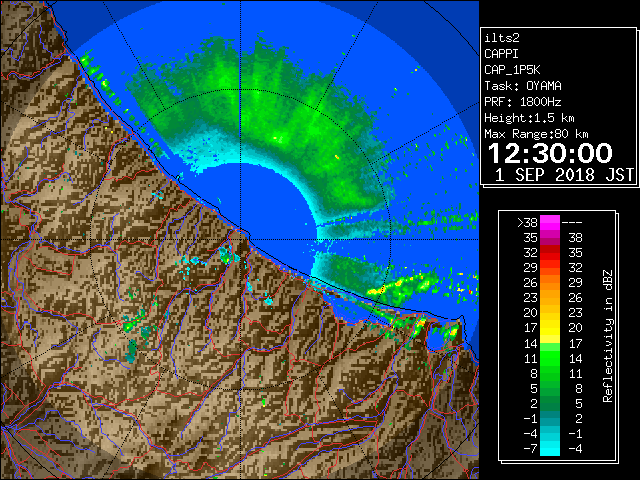The image size is (640, 480).
Task: Select the 'Task: OYAMA' line
Action: coord(523,86)
